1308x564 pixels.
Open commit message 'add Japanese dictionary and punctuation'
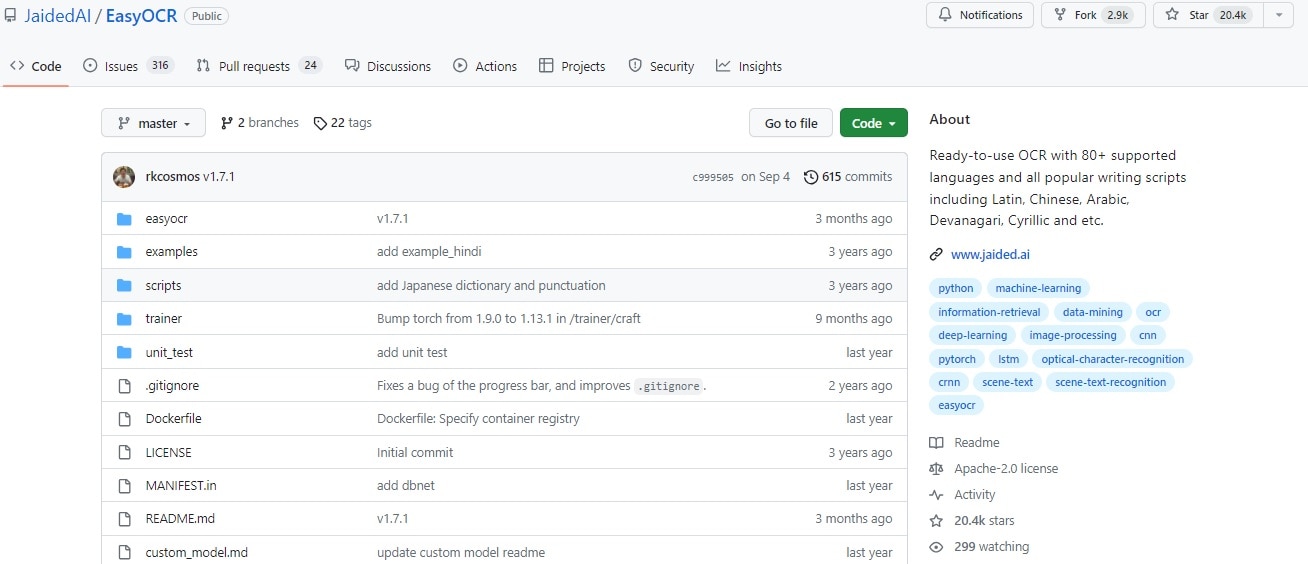coord(491,286)
